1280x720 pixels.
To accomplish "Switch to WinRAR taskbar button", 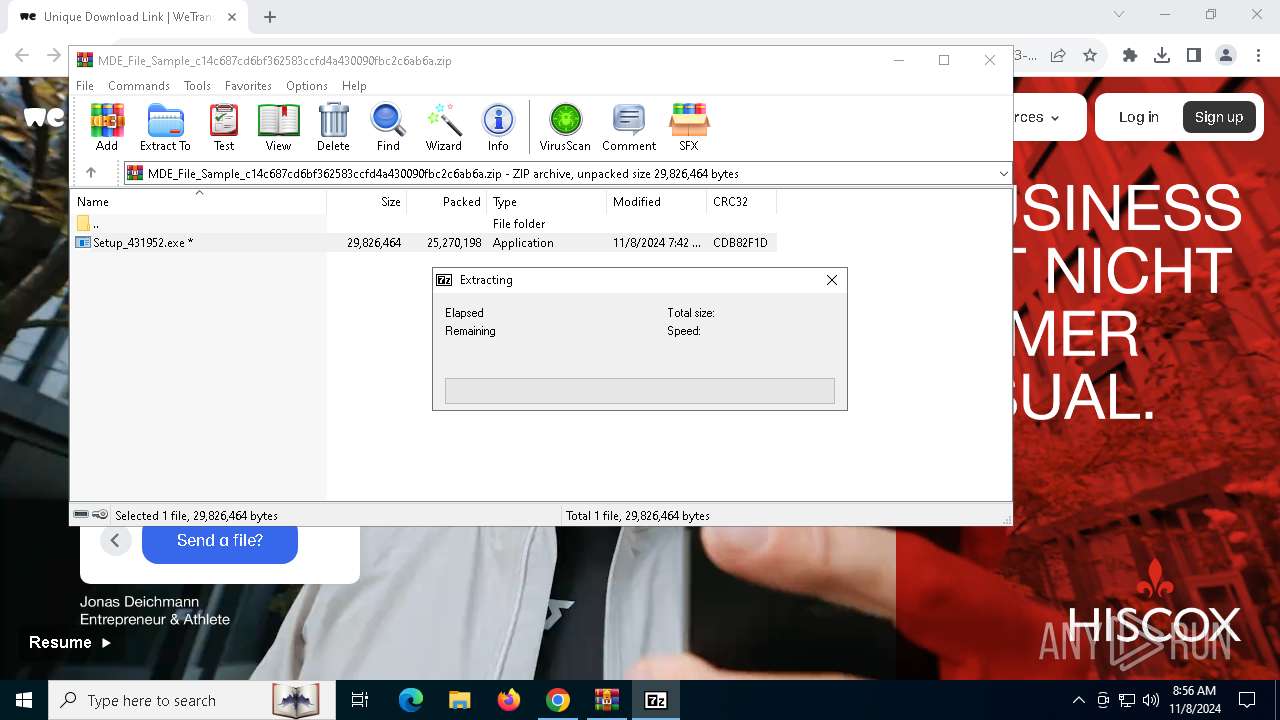I will pos(607,700).
